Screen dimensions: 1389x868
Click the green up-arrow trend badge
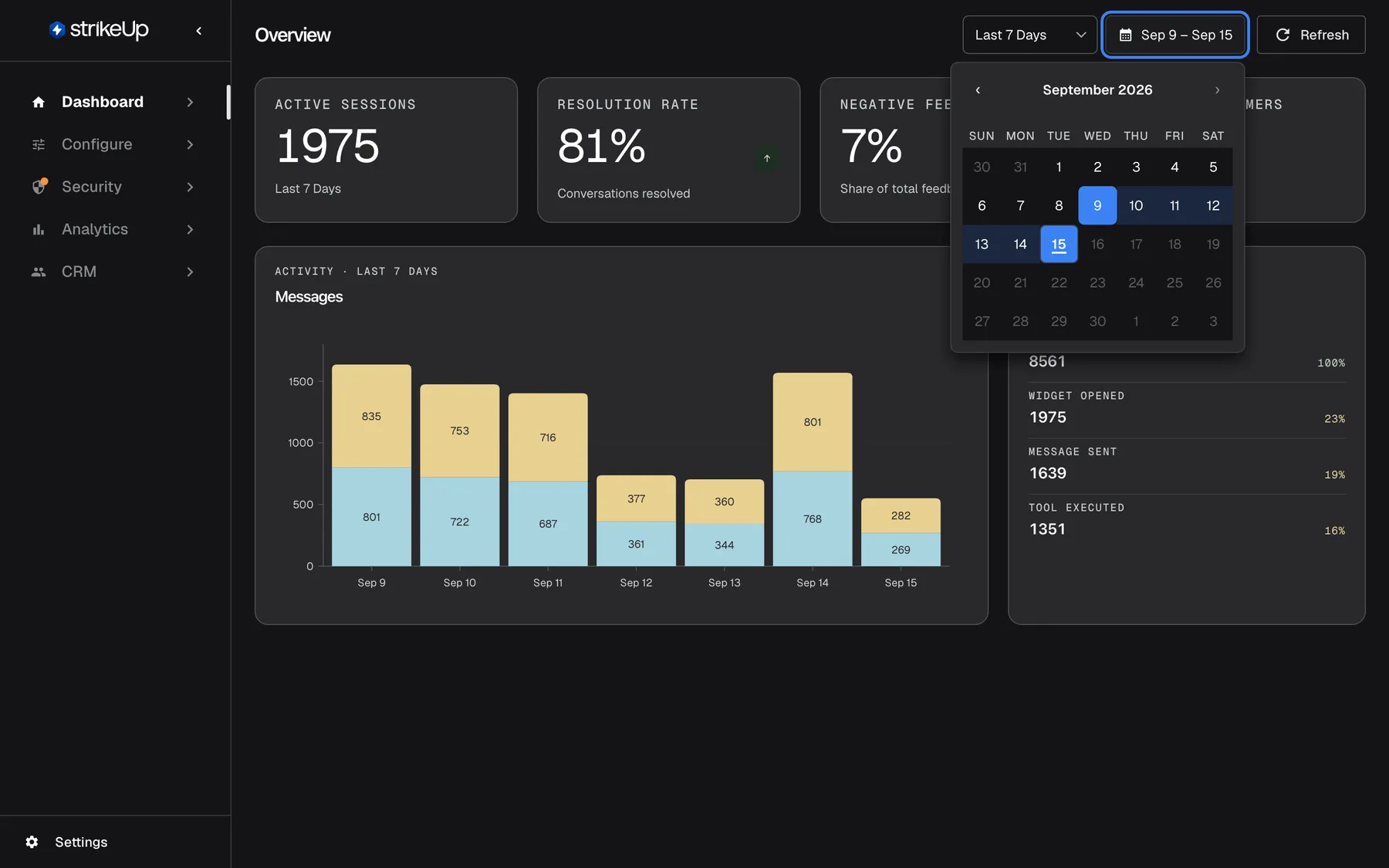tap(767, 158)
